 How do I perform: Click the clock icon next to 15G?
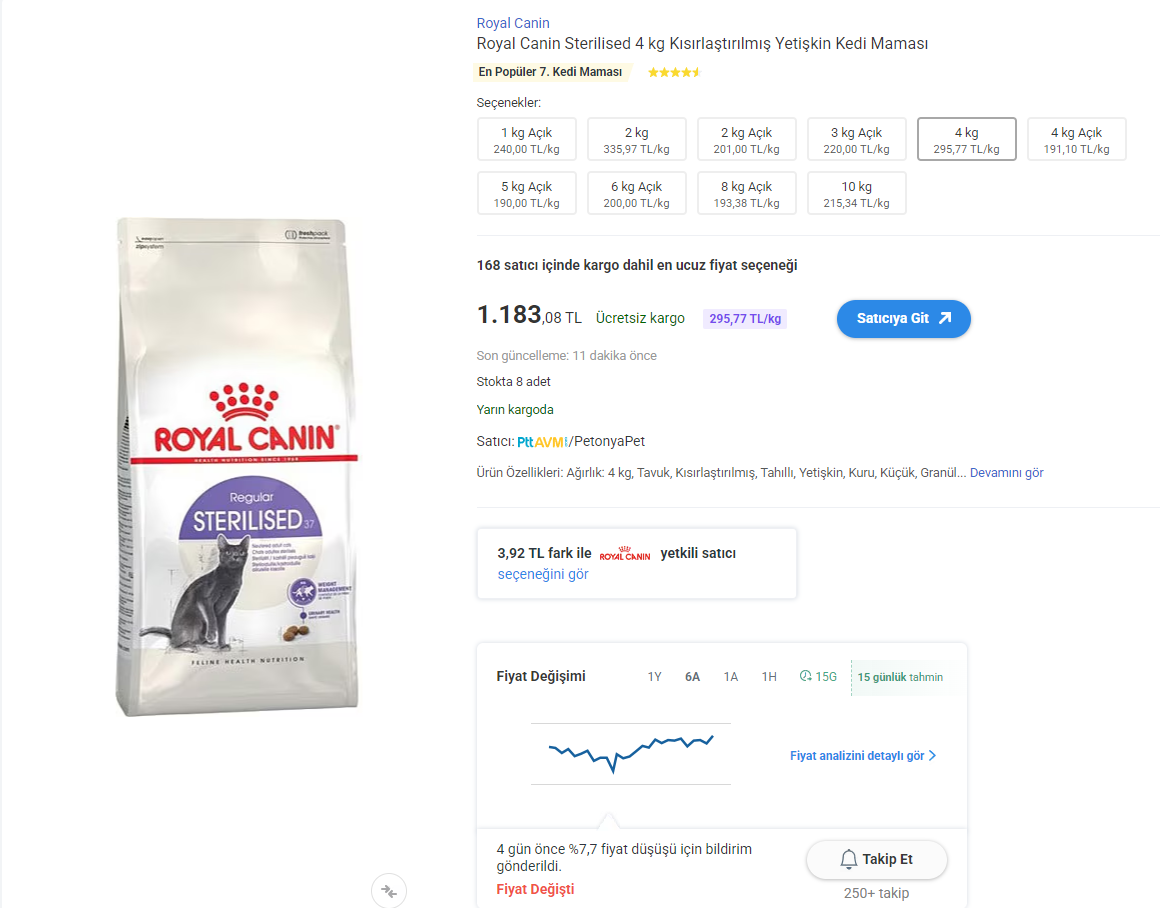pyautogui.click(x=806, y=676)
